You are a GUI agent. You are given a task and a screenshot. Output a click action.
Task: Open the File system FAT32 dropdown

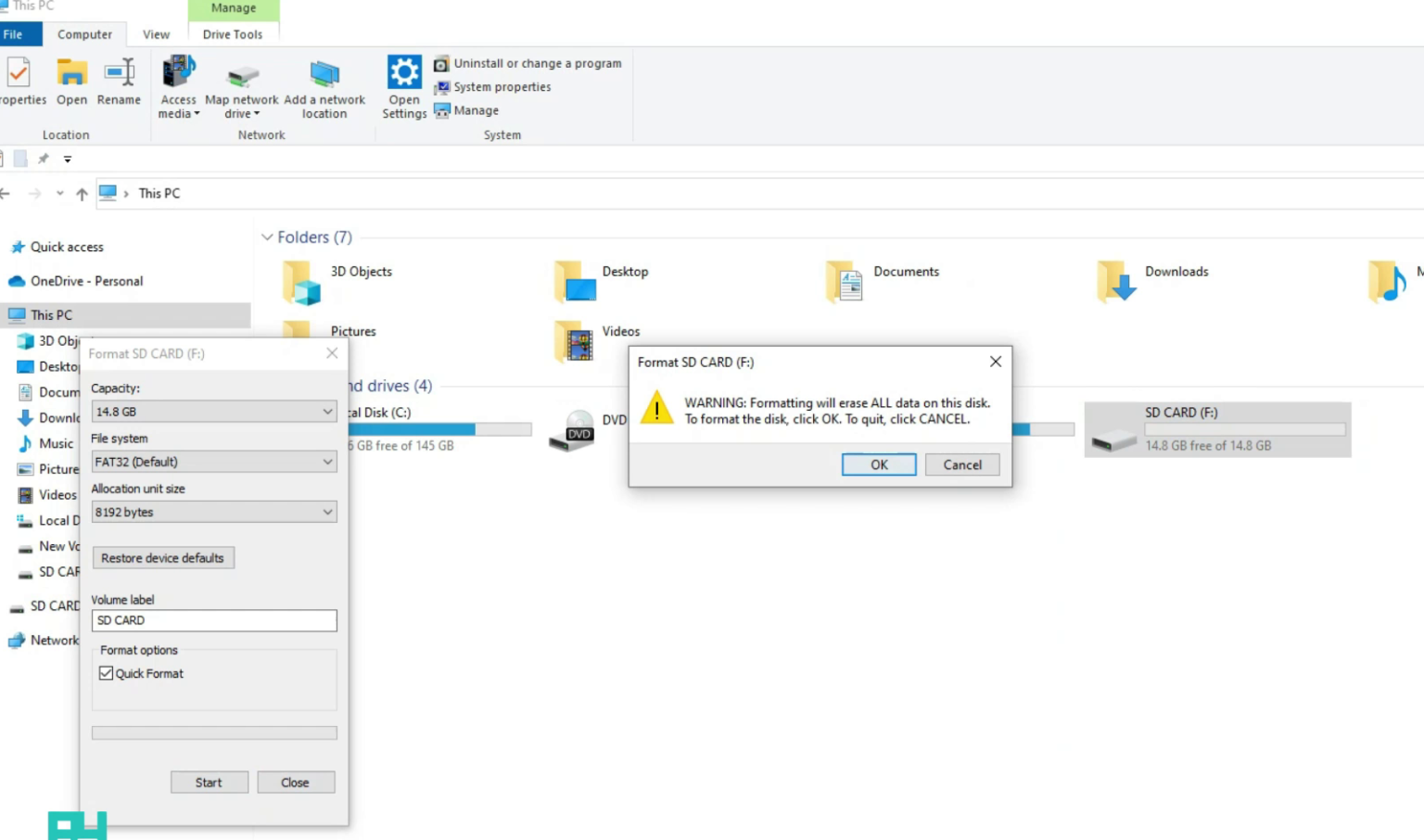click(x=213, y=462)
